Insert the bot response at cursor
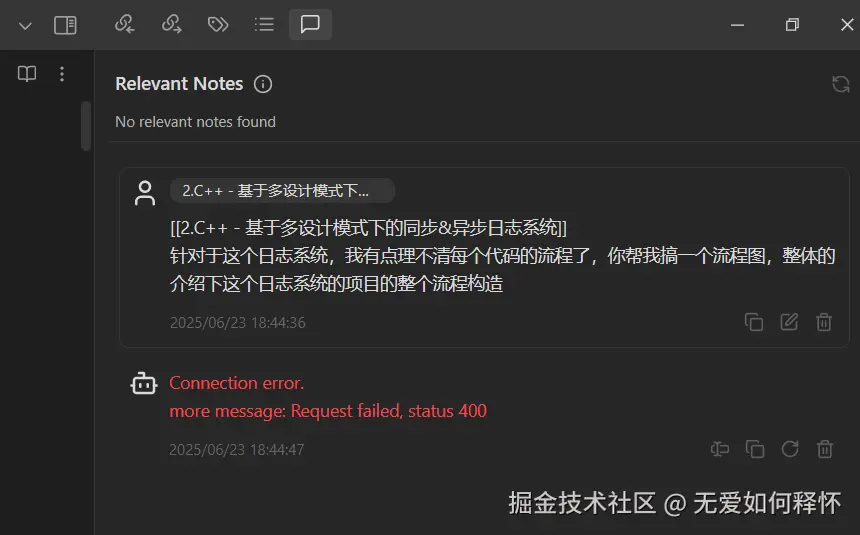The height and width of the screenshot is (535, 860). pyautogui.click(x=720, y=449)
